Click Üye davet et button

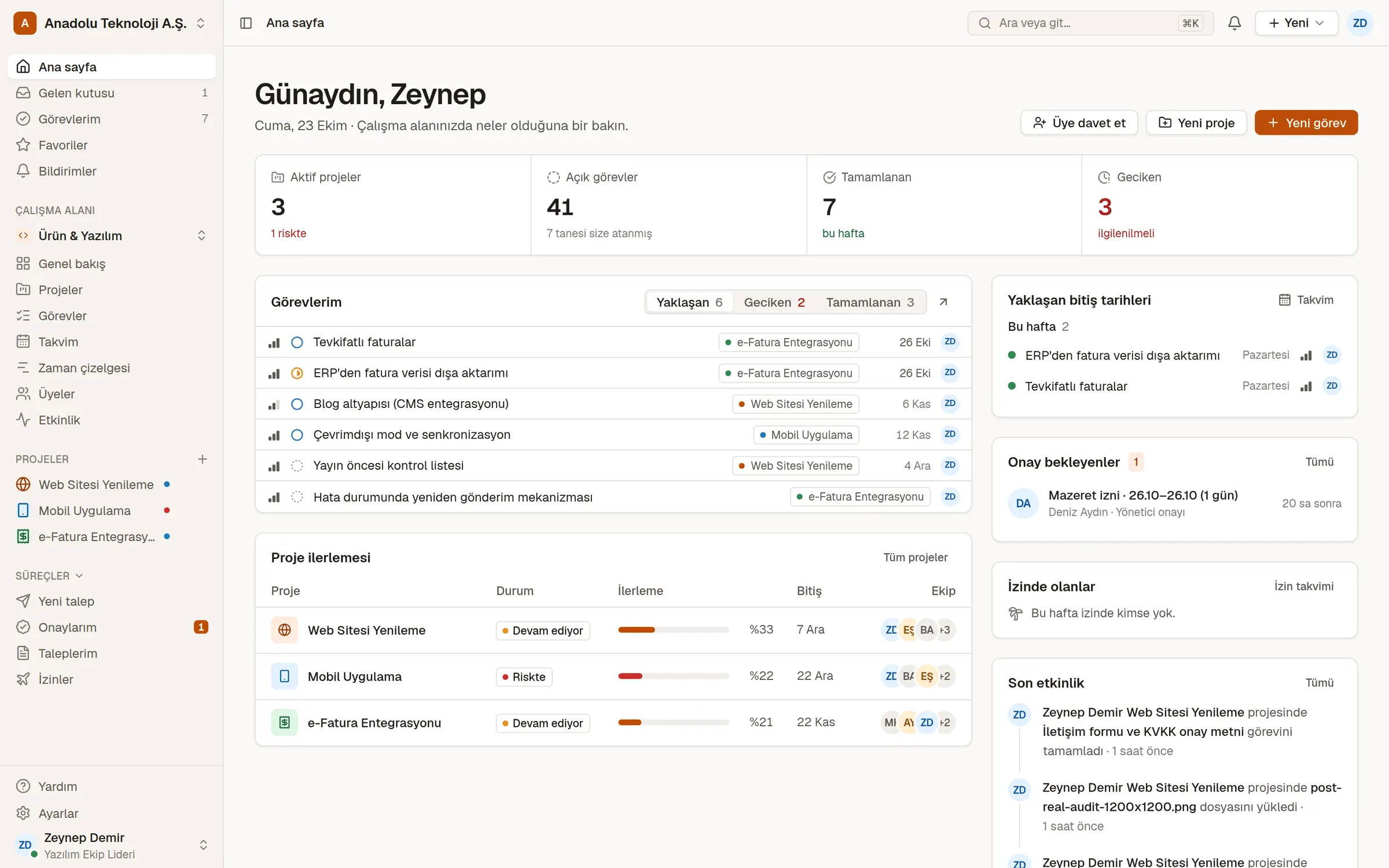pyautogui.click(x=1079, y=123)
